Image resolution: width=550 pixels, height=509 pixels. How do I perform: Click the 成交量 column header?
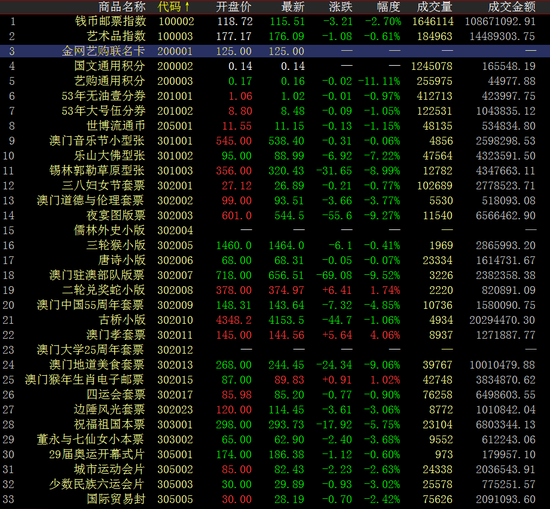435,6
